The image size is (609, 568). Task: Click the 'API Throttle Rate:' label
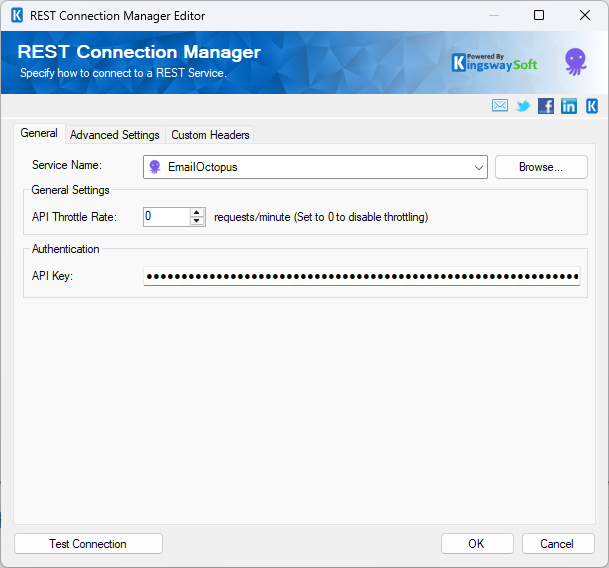(x=74, y=216)
